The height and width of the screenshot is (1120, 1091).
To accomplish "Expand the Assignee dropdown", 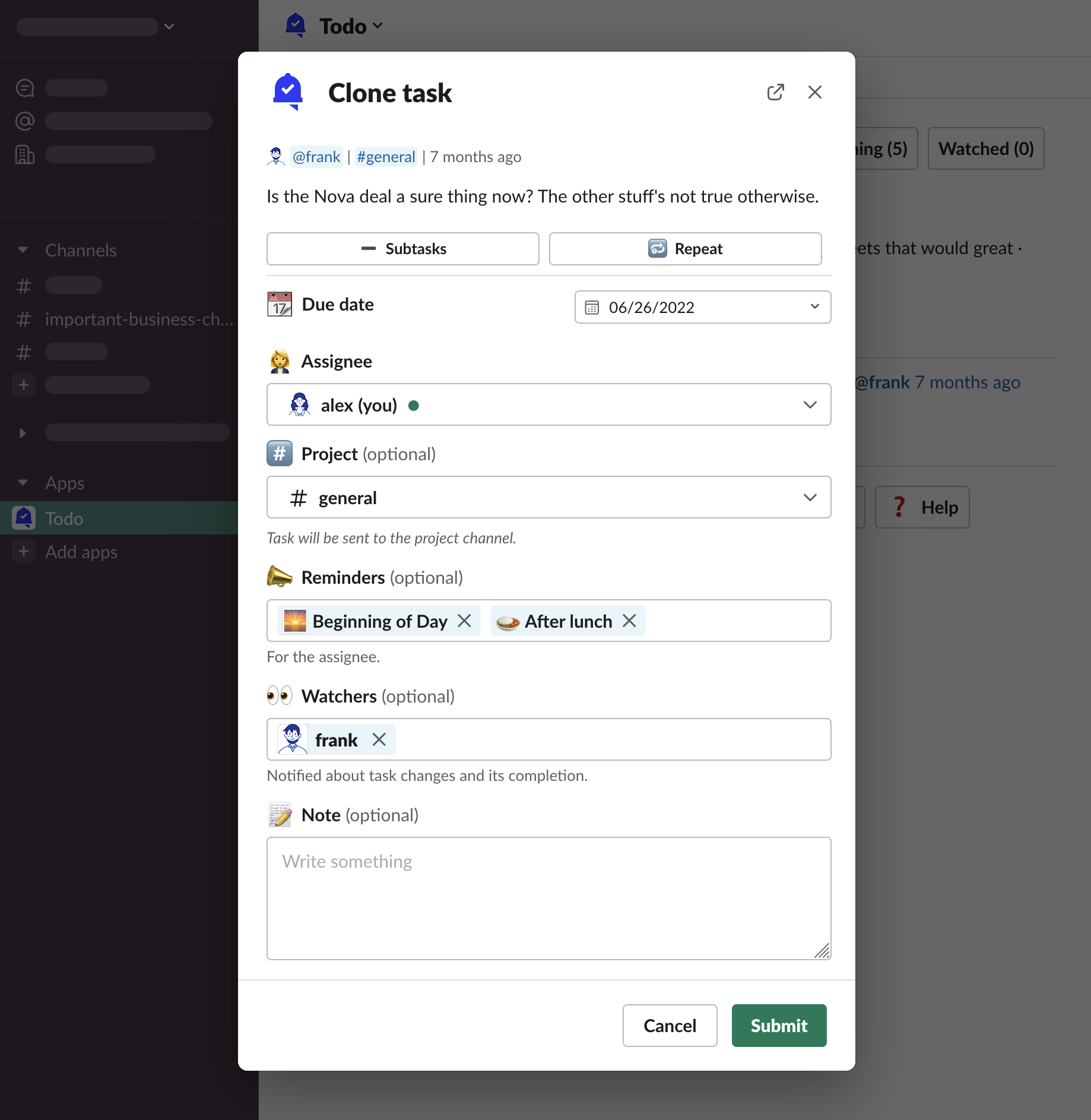I will [810, 404].
